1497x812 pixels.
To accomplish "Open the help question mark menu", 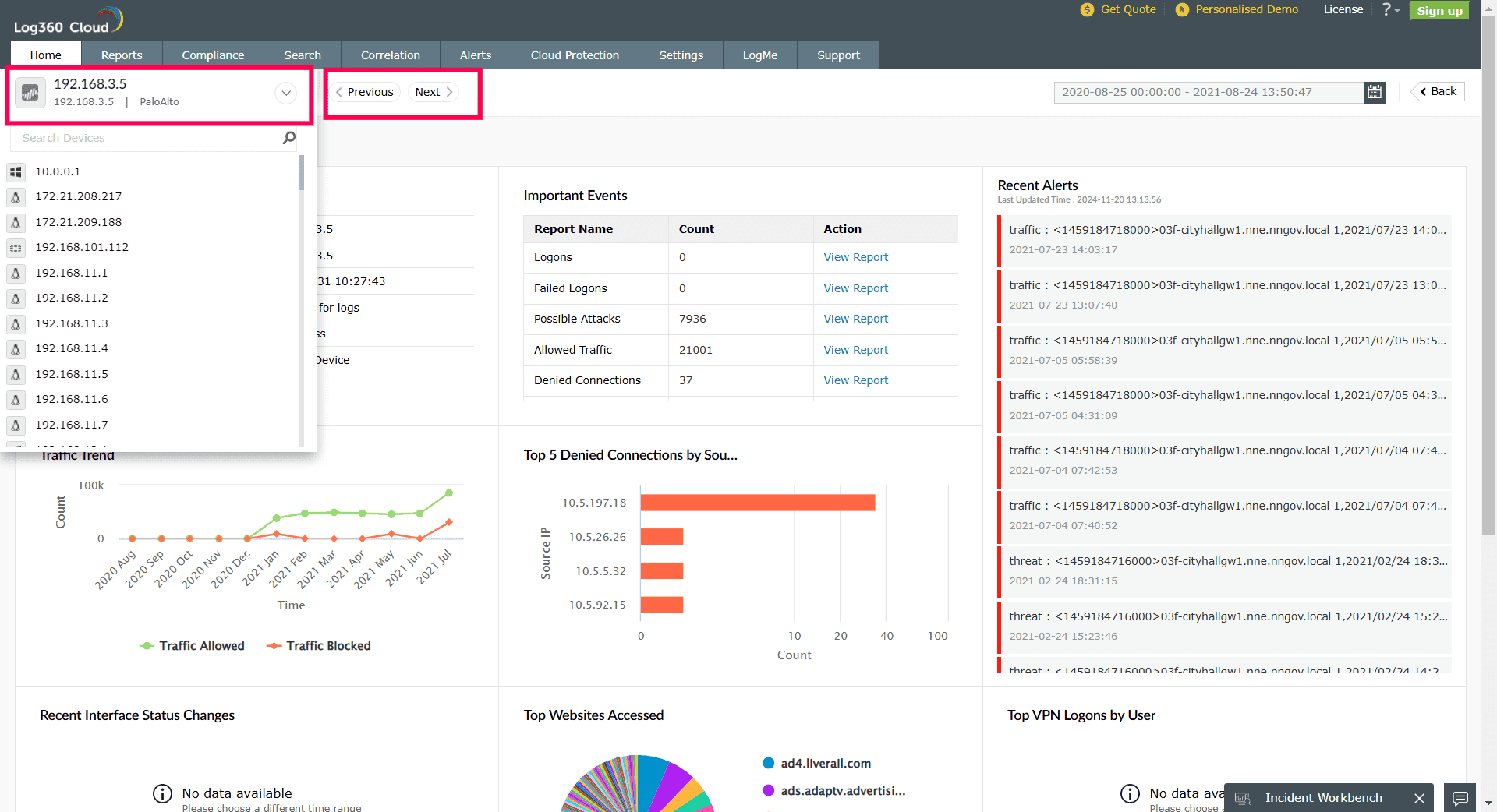I will (x=1391, y=9).
